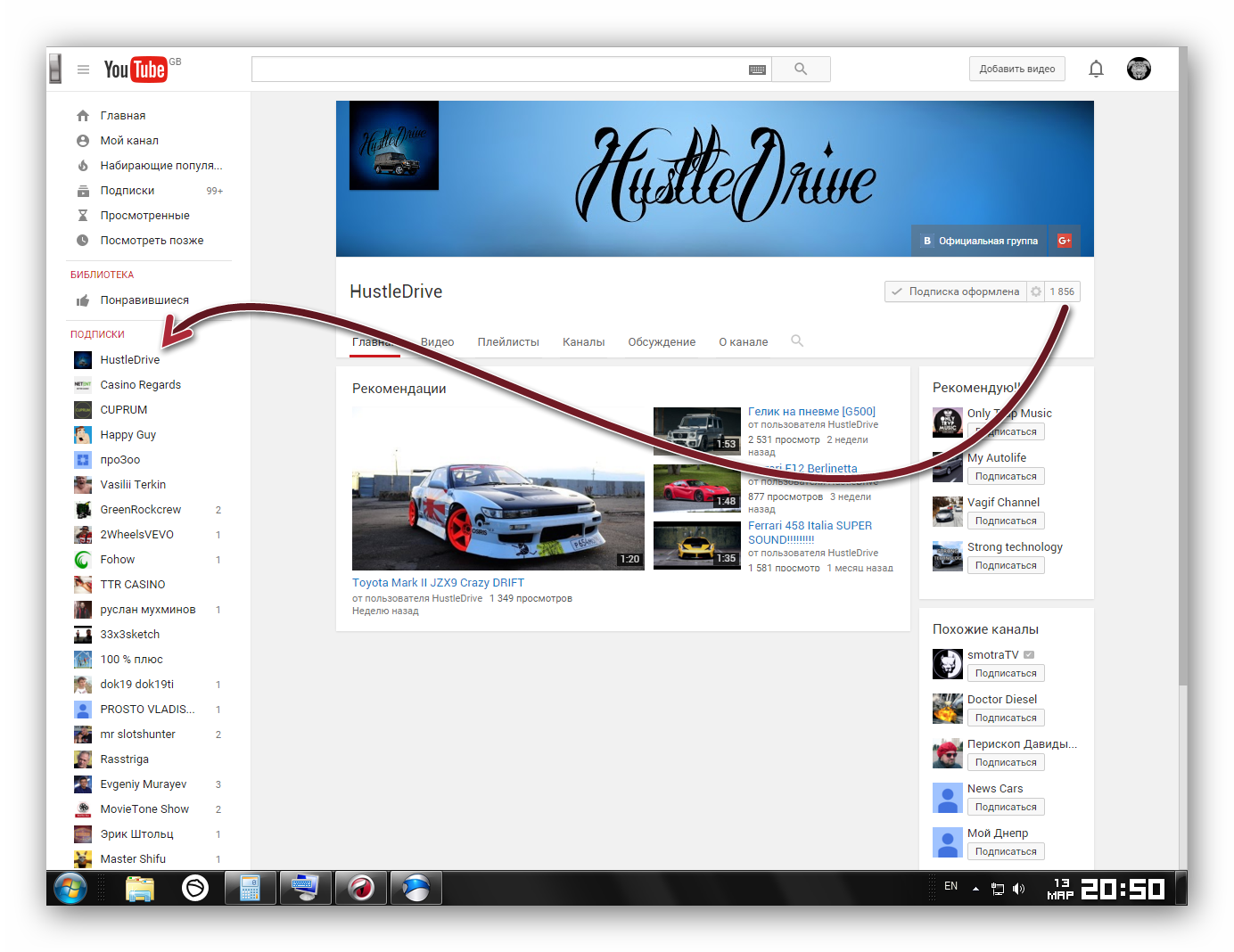
Task: Open Ferrari 458 Italia SUPER SOUND link
Action: click(x=810, y=532)
